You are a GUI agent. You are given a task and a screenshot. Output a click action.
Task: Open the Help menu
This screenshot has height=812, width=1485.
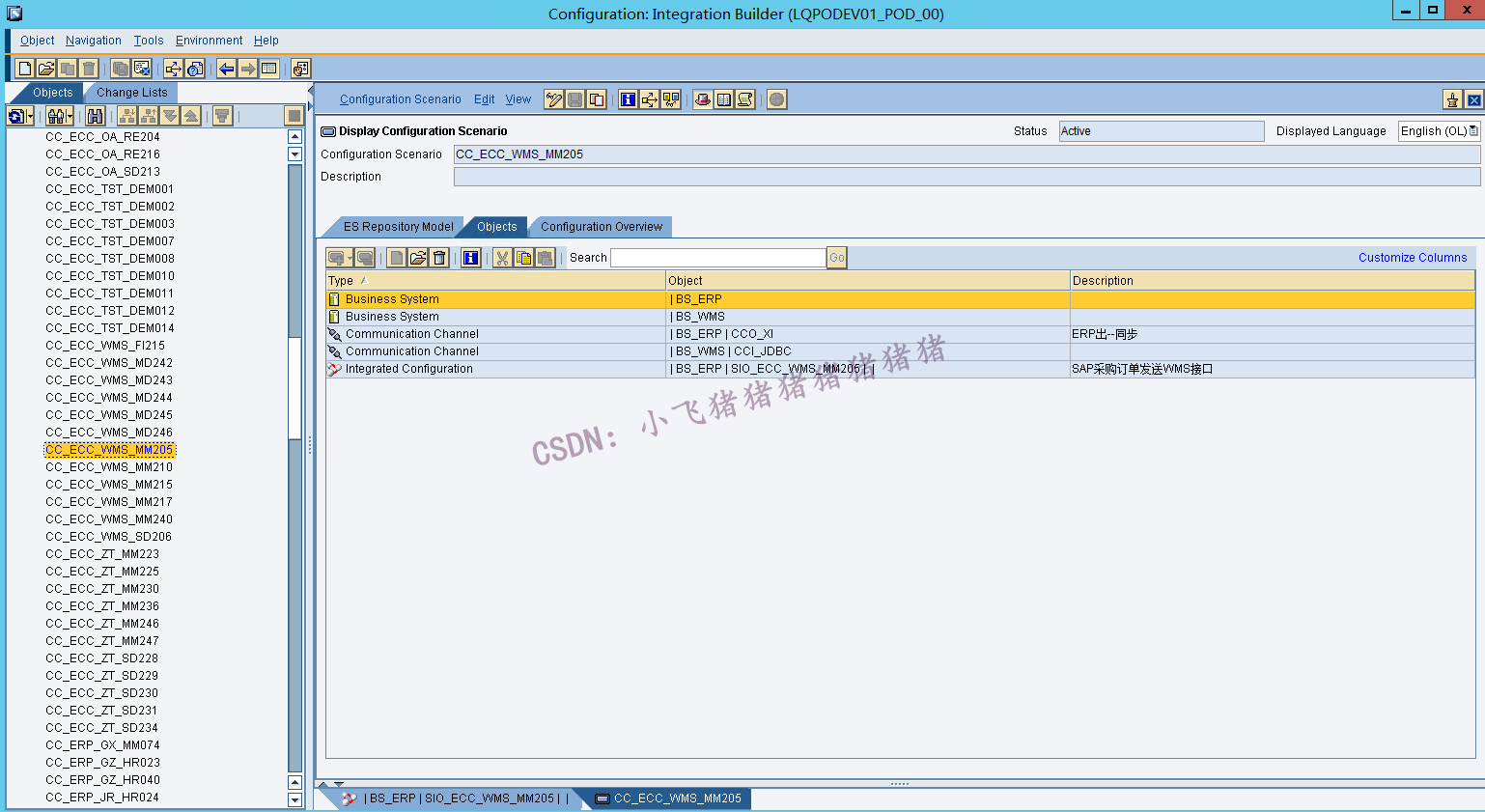[x=266, y=41]
